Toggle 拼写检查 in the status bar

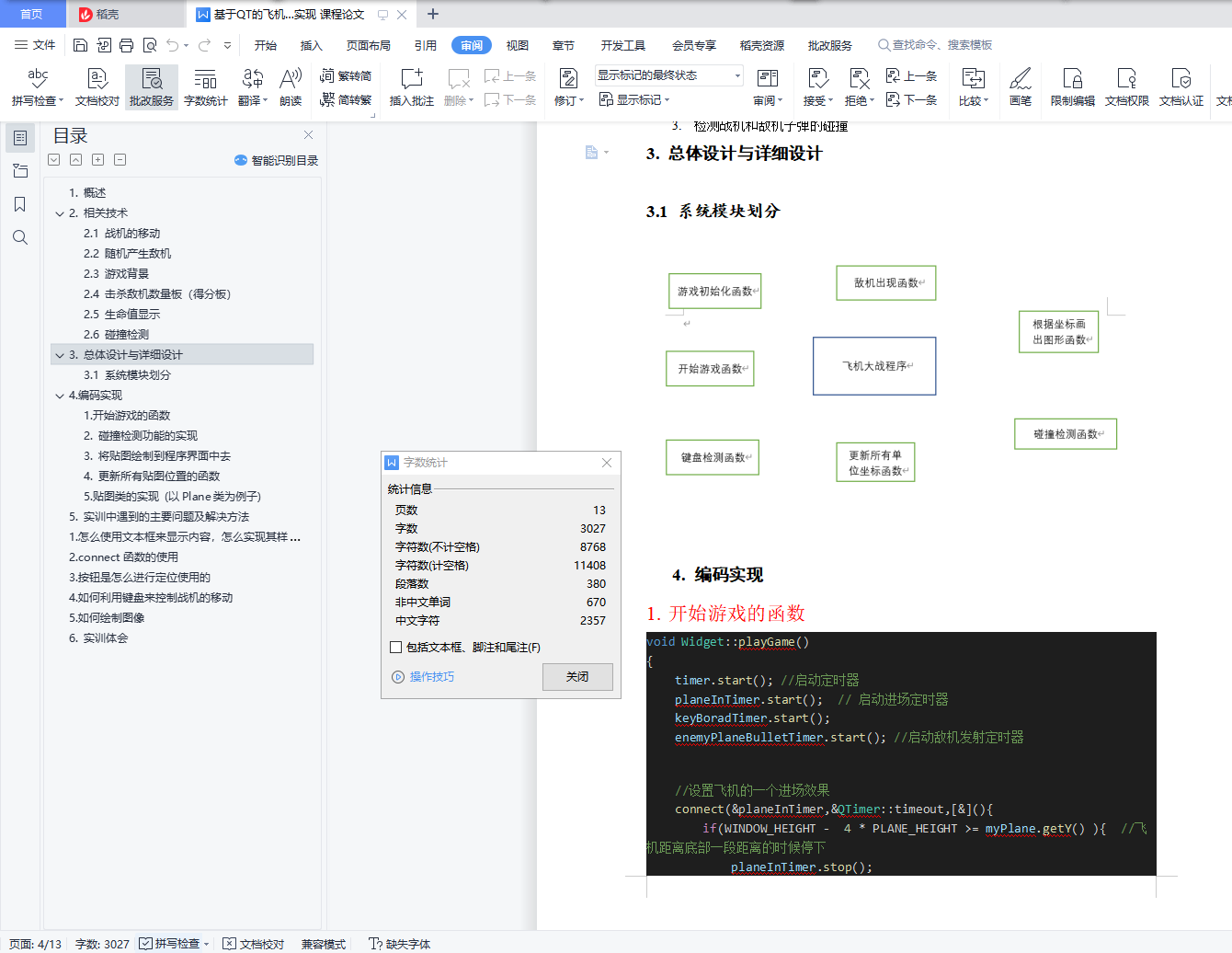(171, 944)
